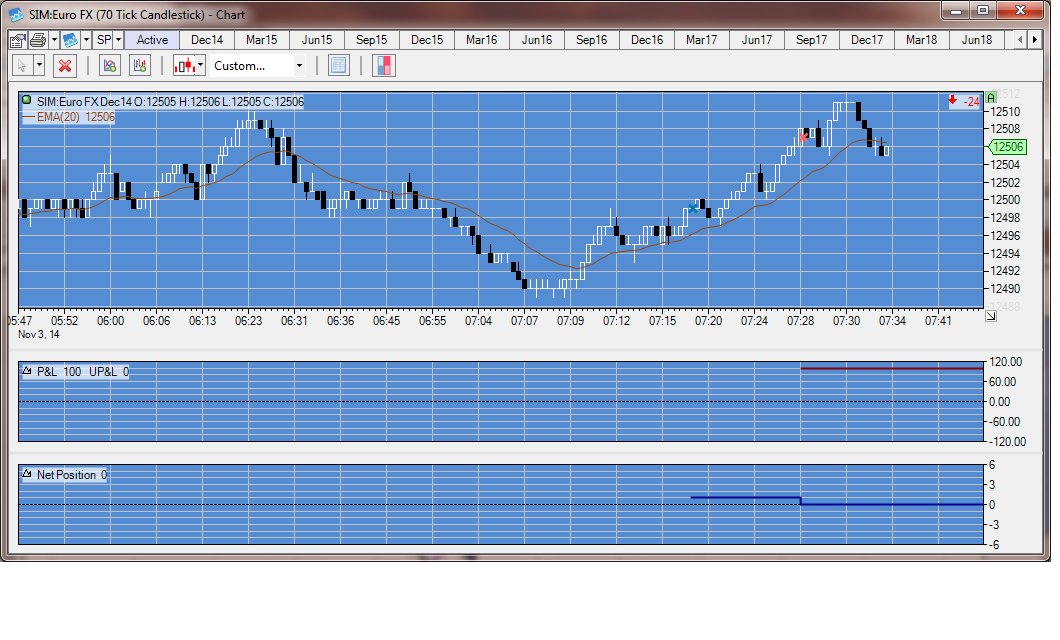The width and height of the screenshot is (1060, 640).
Task: Open the dropdown beside the blue chart icon
Action: (86, 40)
